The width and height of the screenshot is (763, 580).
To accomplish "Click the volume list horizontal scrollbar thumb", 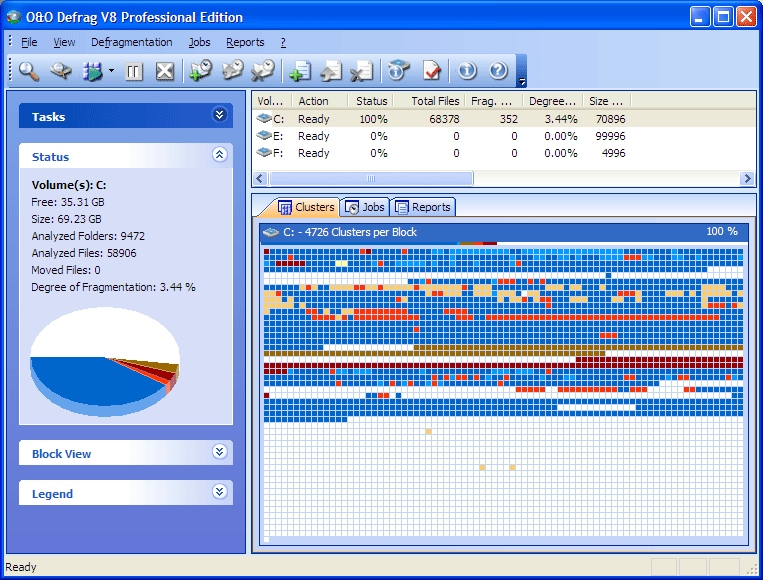I will point(371,179).
